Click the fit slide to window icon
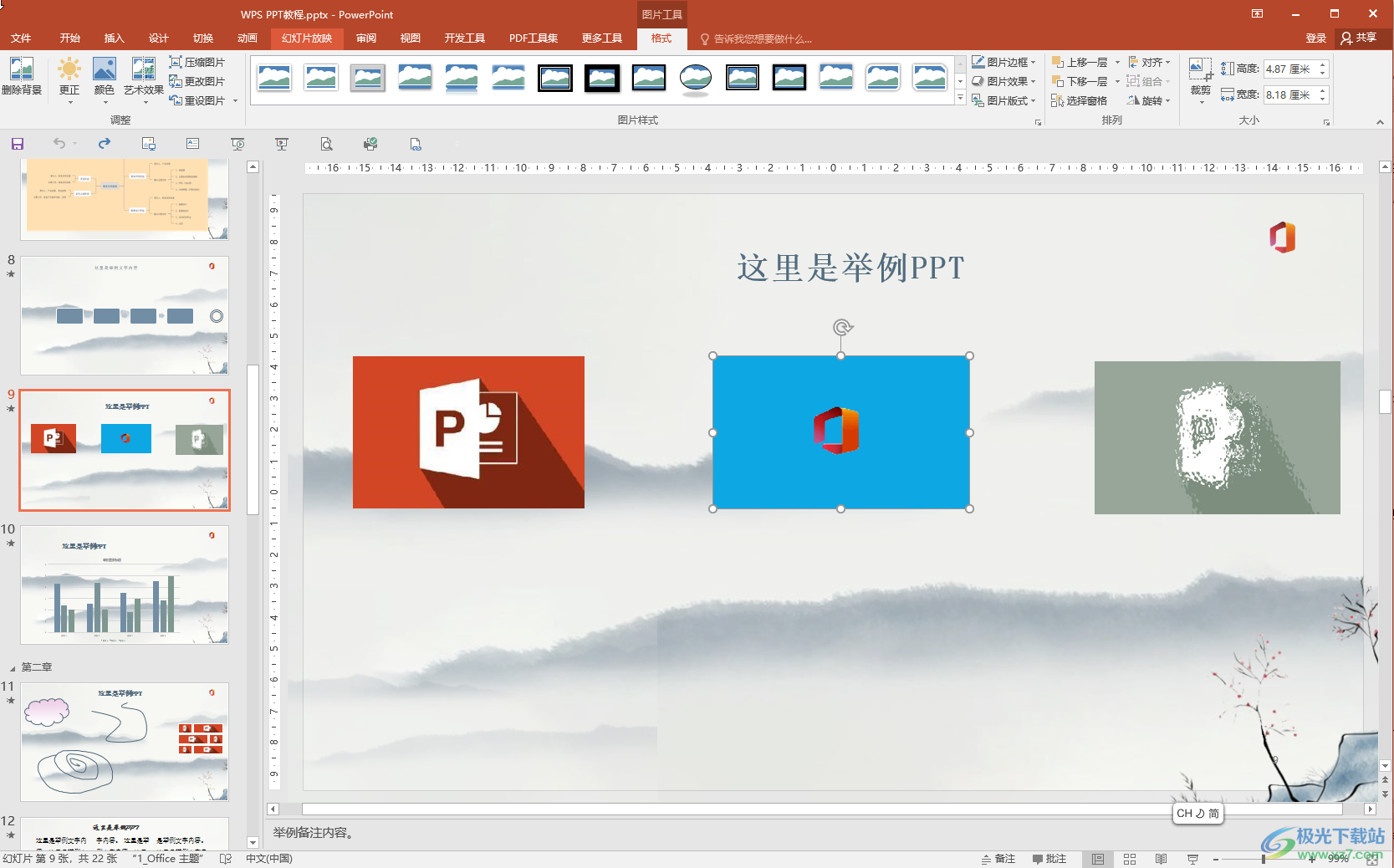 1372,859
